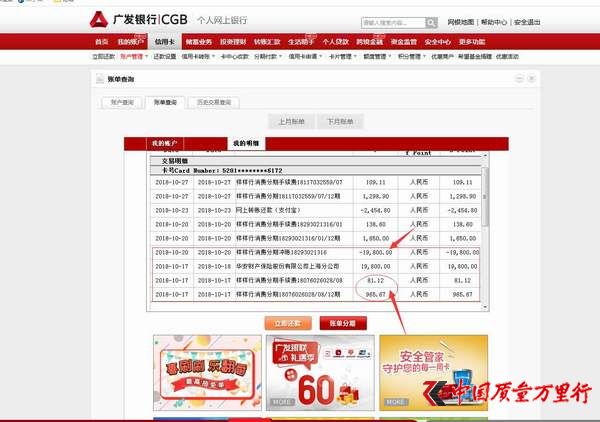This screenshot has height=422, width=600.
Task: Click 网上转账还款（支付宝） transaction description
Action: point(268,210)
